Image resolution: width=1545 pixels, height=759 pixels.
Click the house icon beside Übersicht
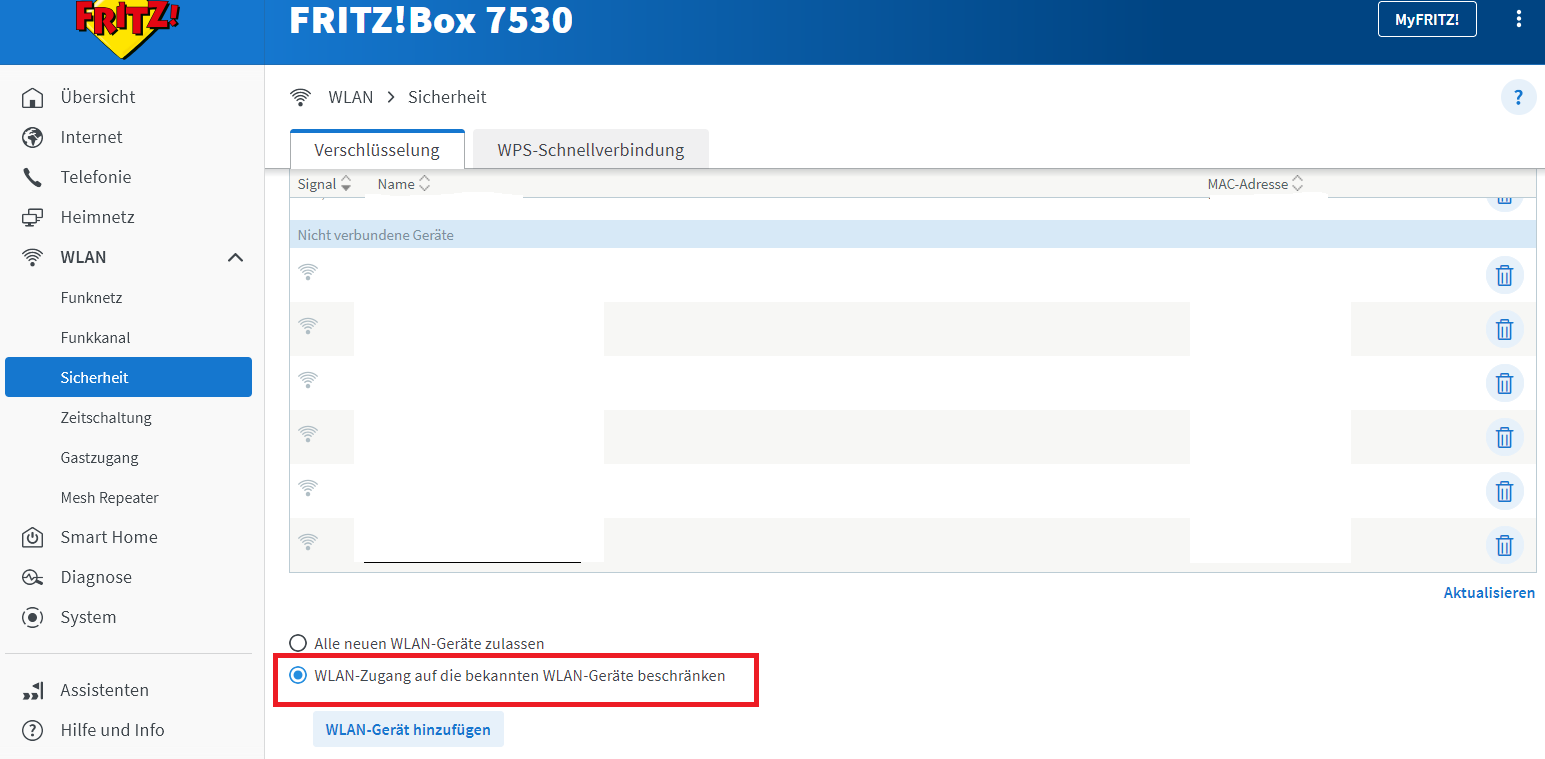[x=33, y=97]
